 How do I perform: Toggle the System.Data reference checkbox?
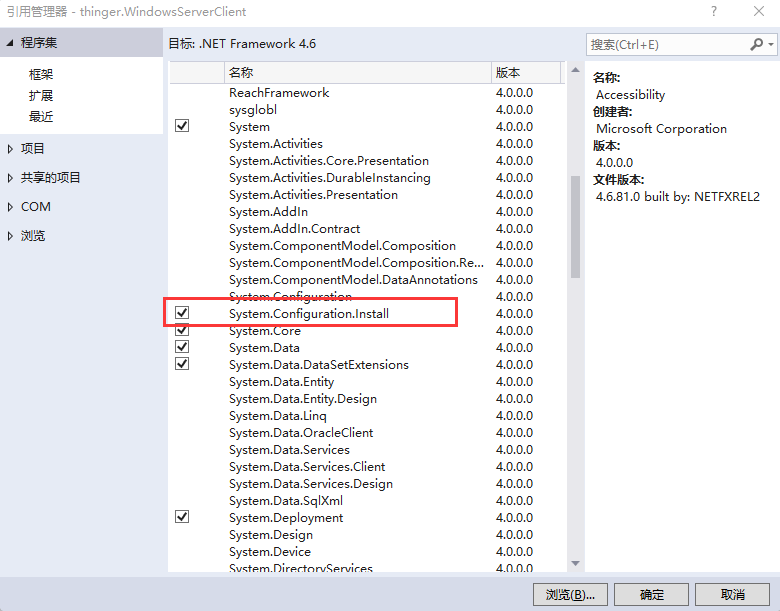click(182, 347)
